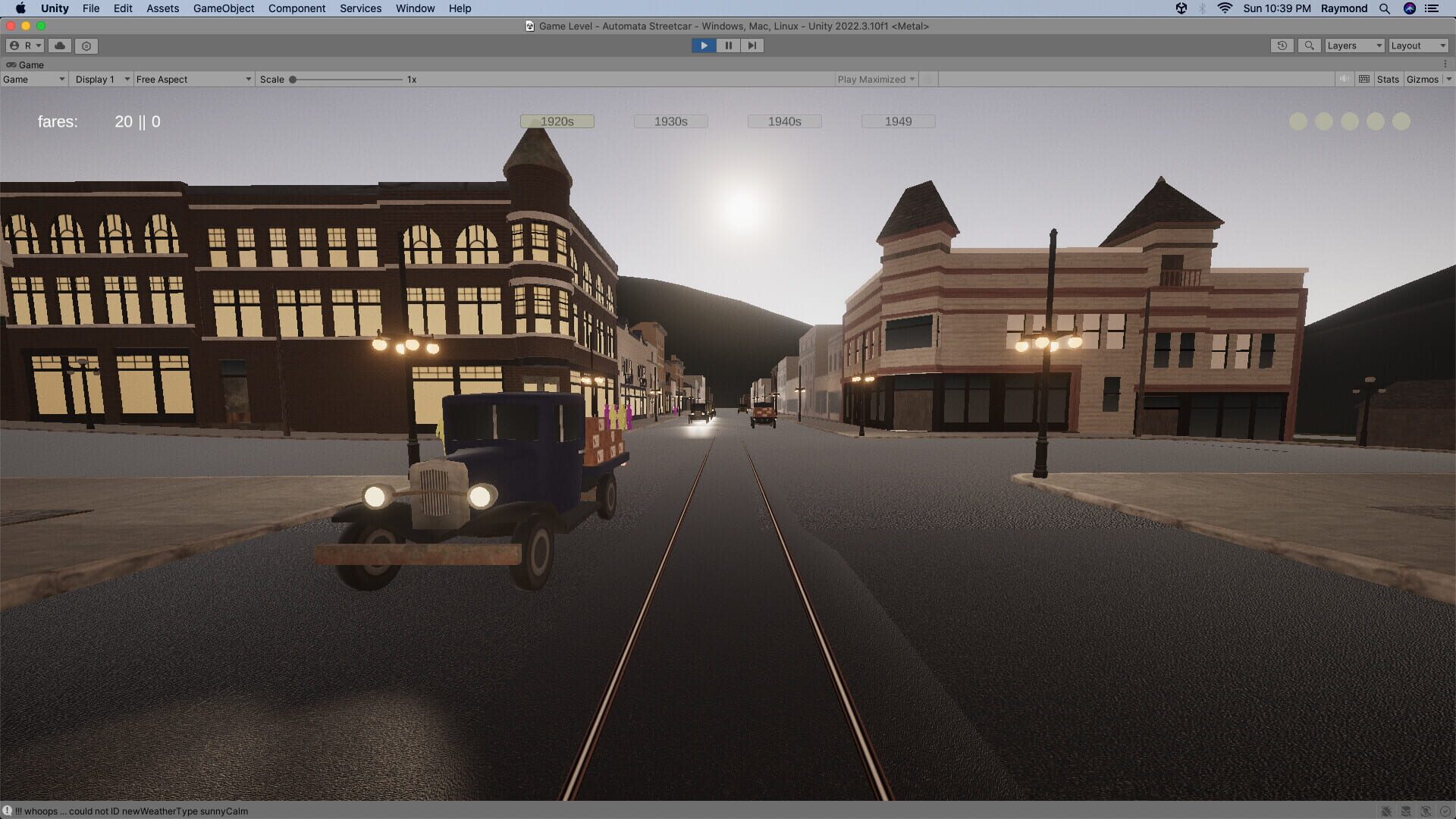Open the Gizmos options

coord(1423,79)
